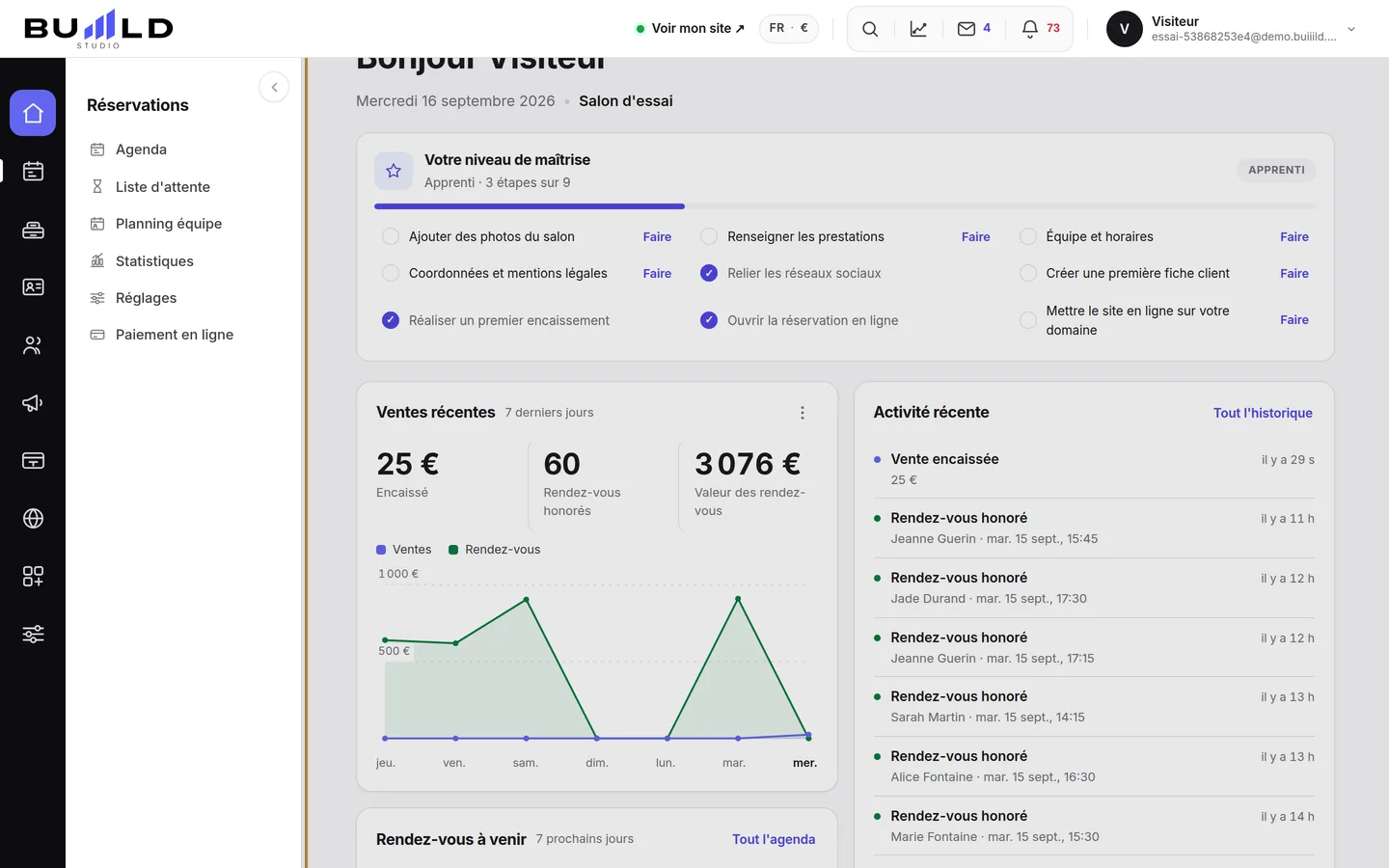Click the Salon d'essai name
Viewport: 1389px width, 868px height.
(x=626, y=101)
